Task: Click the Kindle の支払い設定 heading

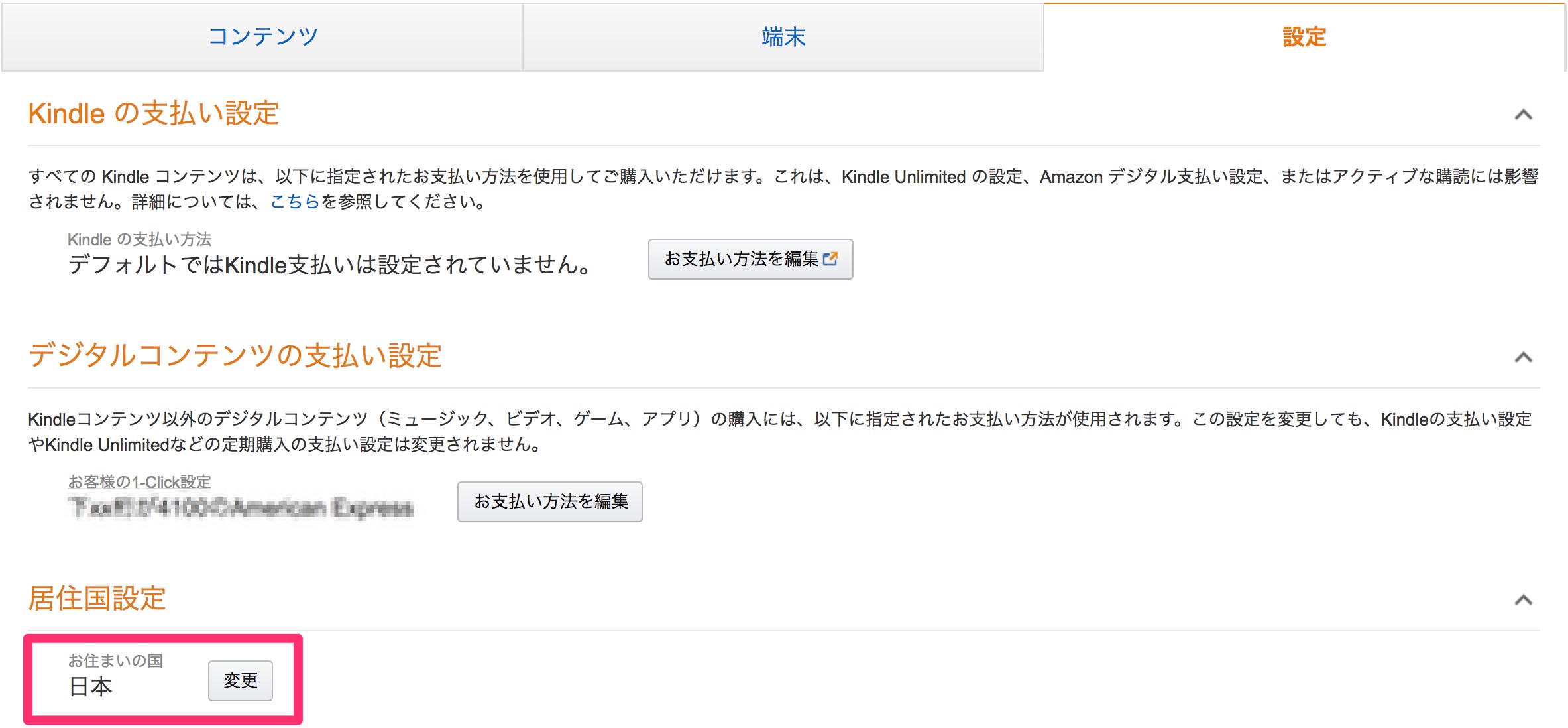Action: 153,113
